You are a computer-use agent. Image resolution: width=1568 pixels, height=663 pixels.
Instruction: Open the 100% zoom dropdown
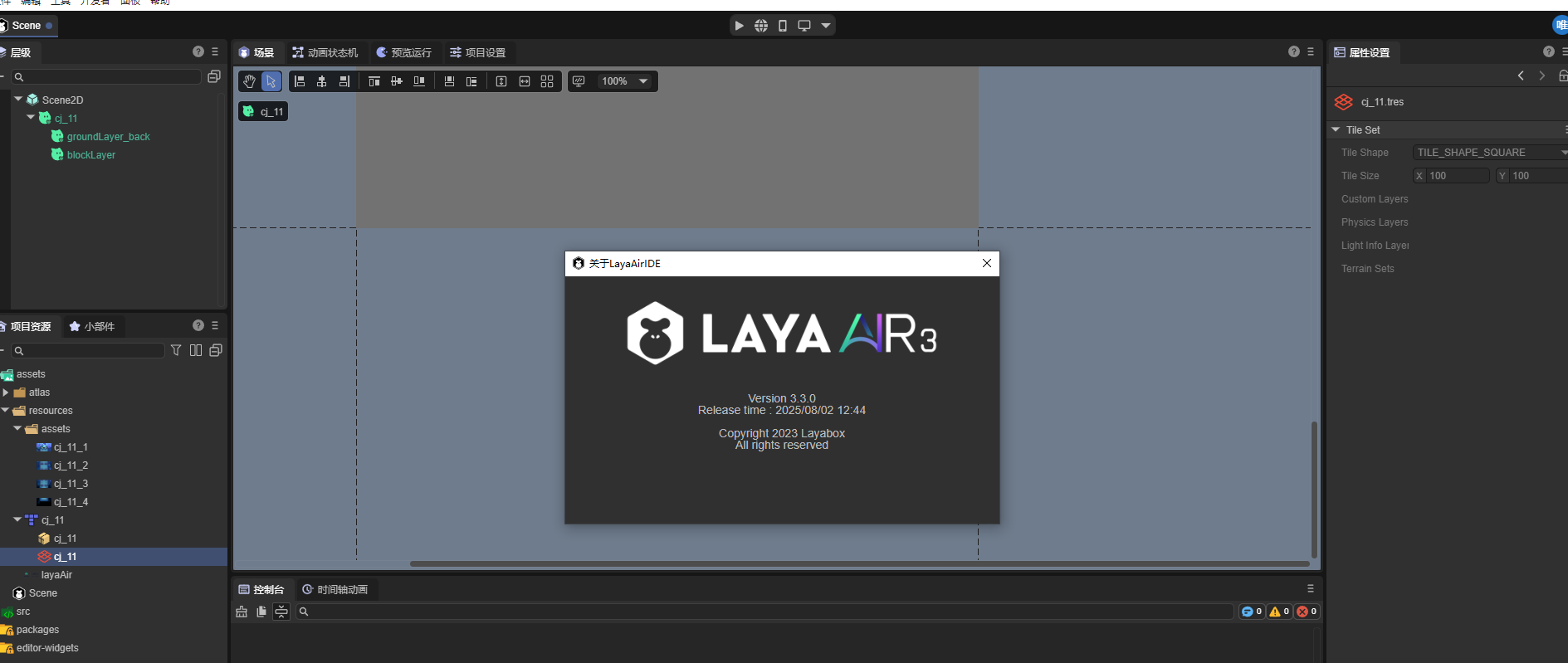(x=625, y=81)
